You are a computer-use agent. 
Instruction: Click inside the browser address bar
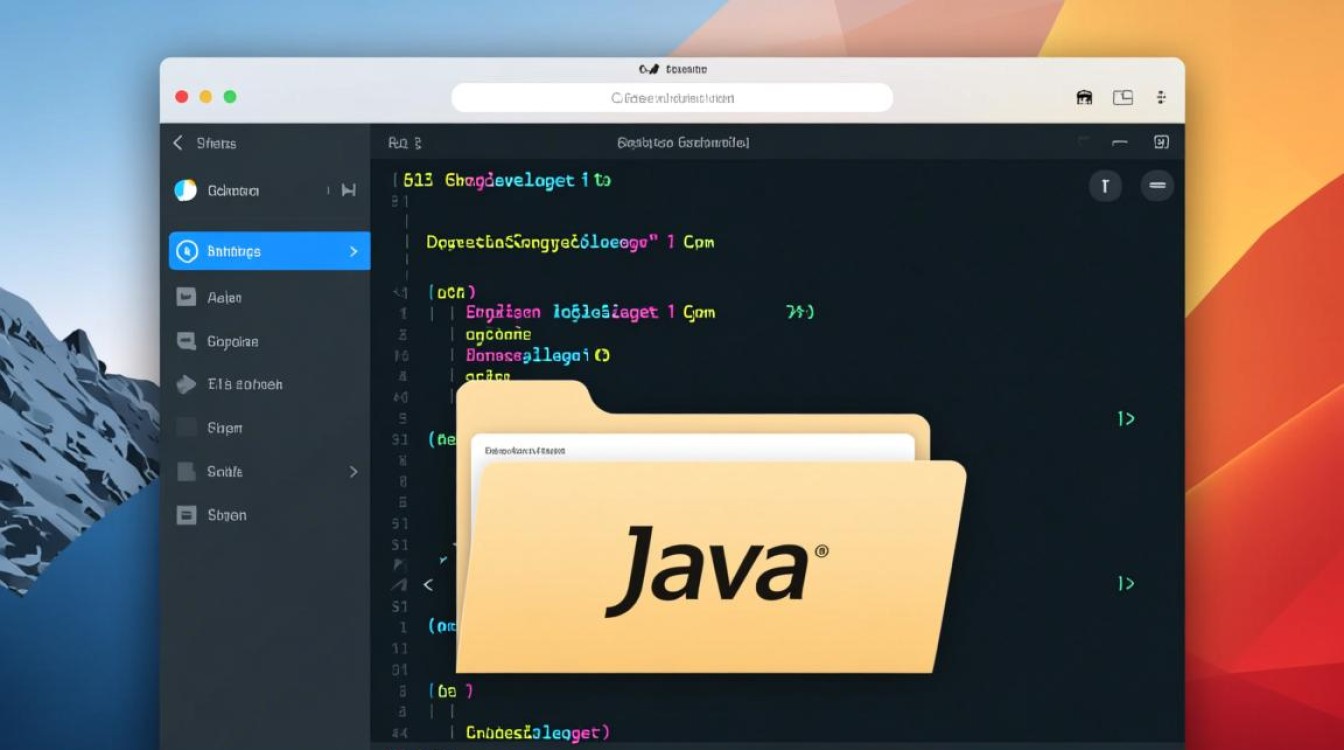tap(672, 97)
